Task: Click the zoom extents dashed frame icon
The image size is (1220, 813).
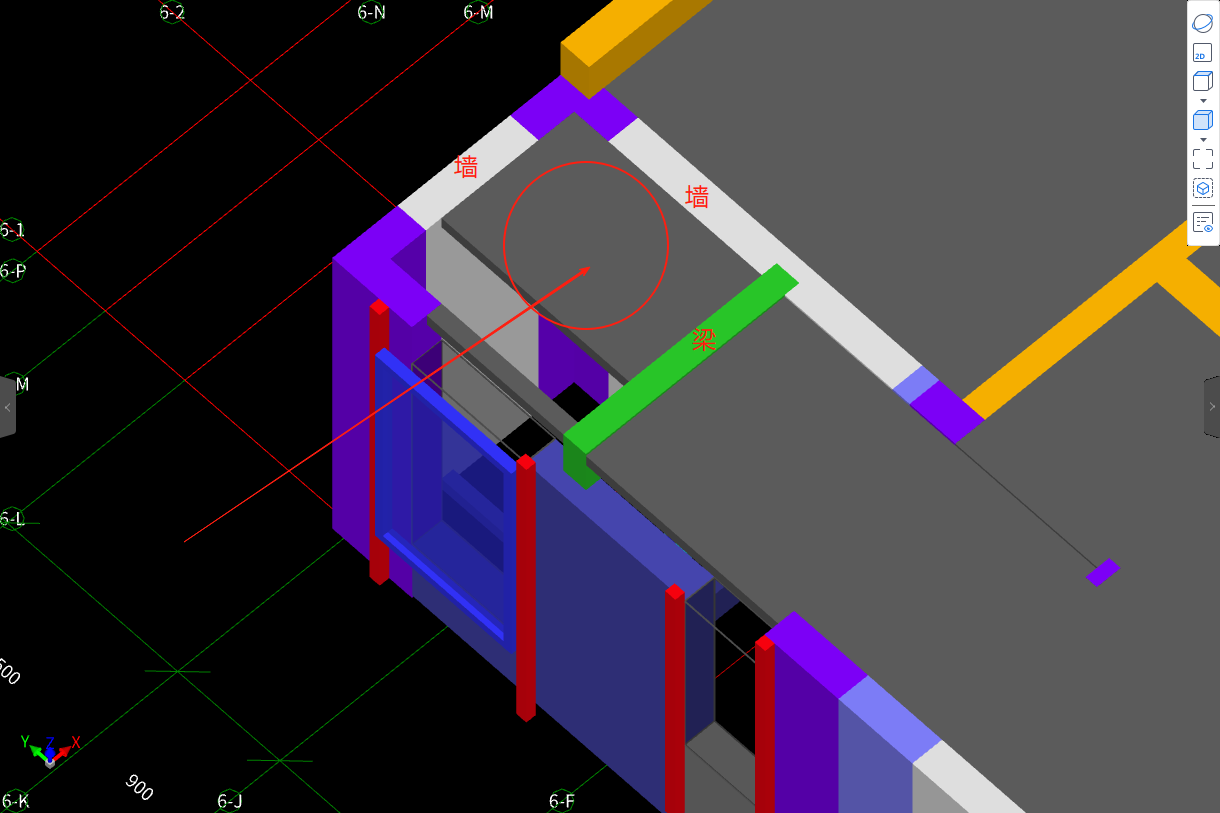Action: [x=1203, y=158]
